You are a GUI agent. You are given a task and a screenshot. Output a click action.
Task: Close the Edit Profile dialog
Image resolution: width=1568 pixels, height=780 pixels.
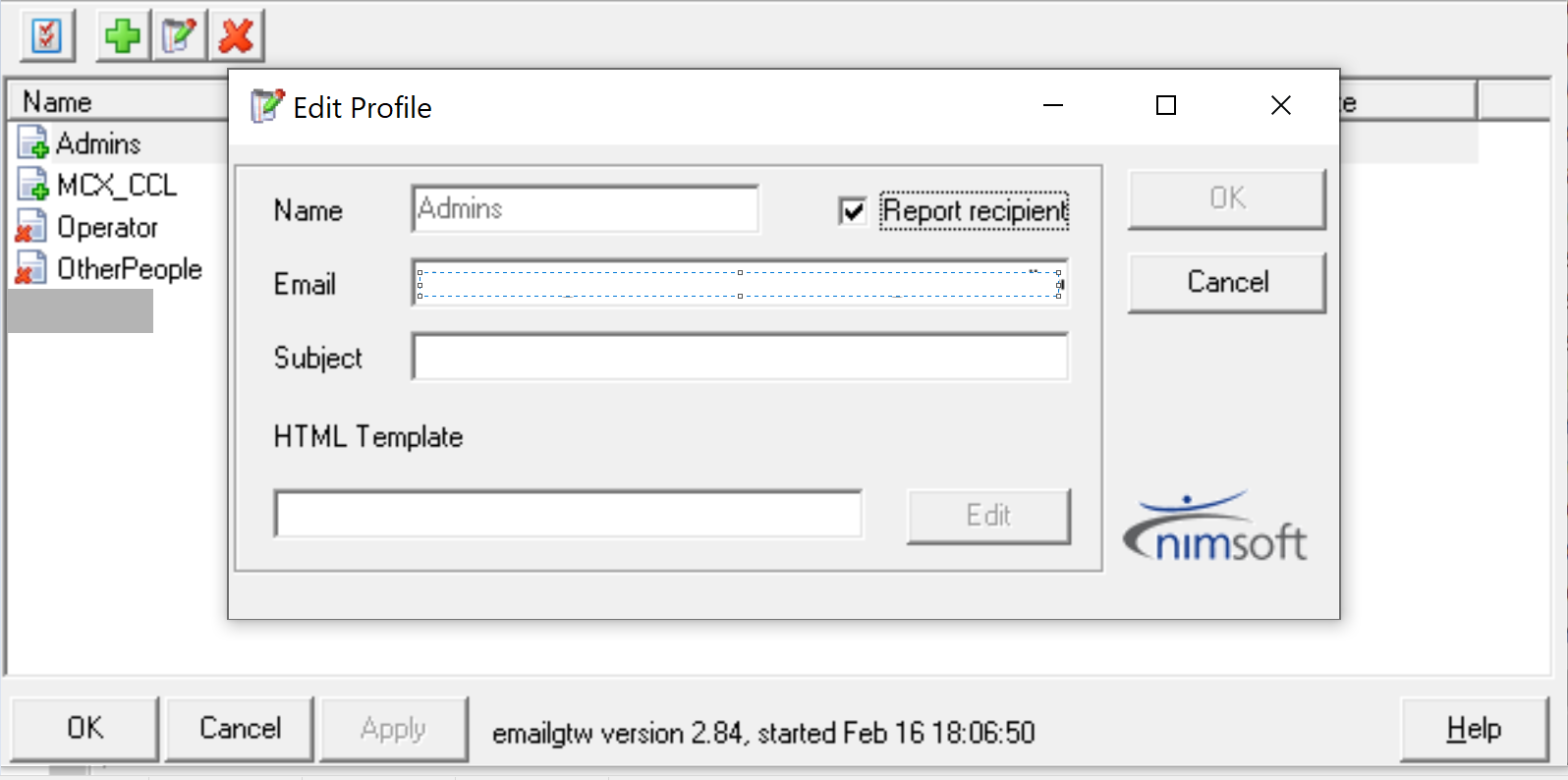(1280, 105)
